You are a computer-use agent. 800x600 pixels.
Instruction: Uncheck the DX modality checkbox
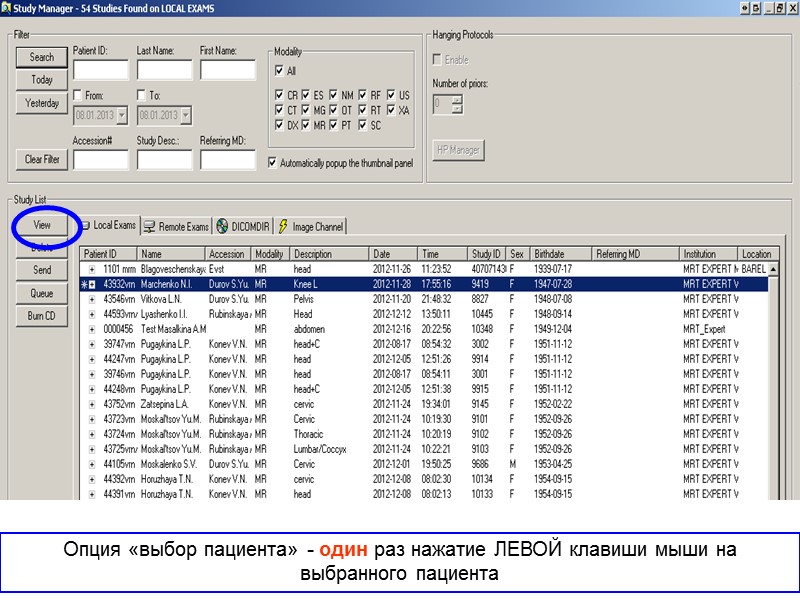279,125
